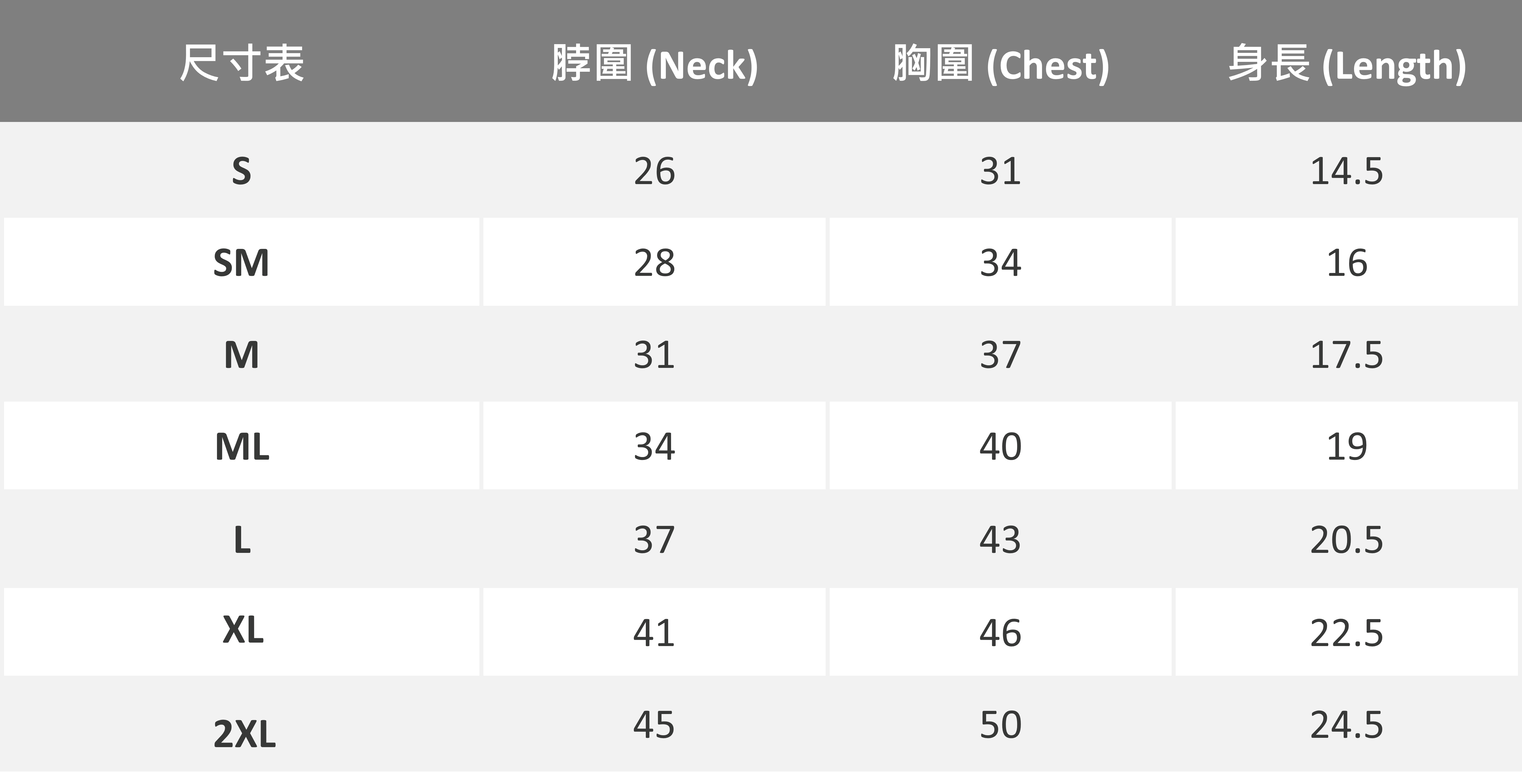Click the 脖圍 (Neck) column header
The width and height of the screenshot is (1522, 784).
coord(654,64)
